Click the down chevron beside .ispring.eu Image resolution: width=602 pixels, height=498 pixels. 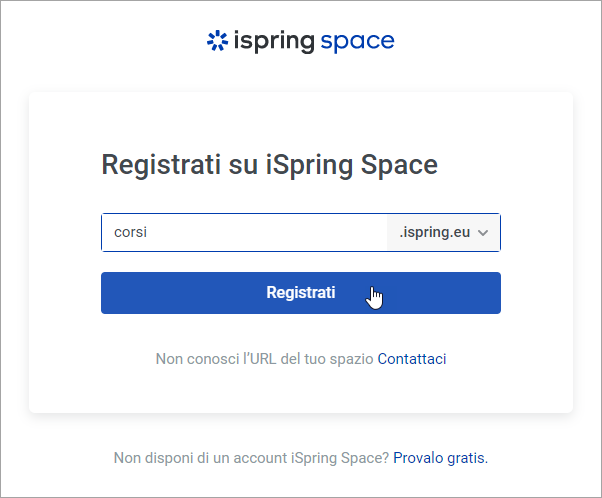point(484,233)
